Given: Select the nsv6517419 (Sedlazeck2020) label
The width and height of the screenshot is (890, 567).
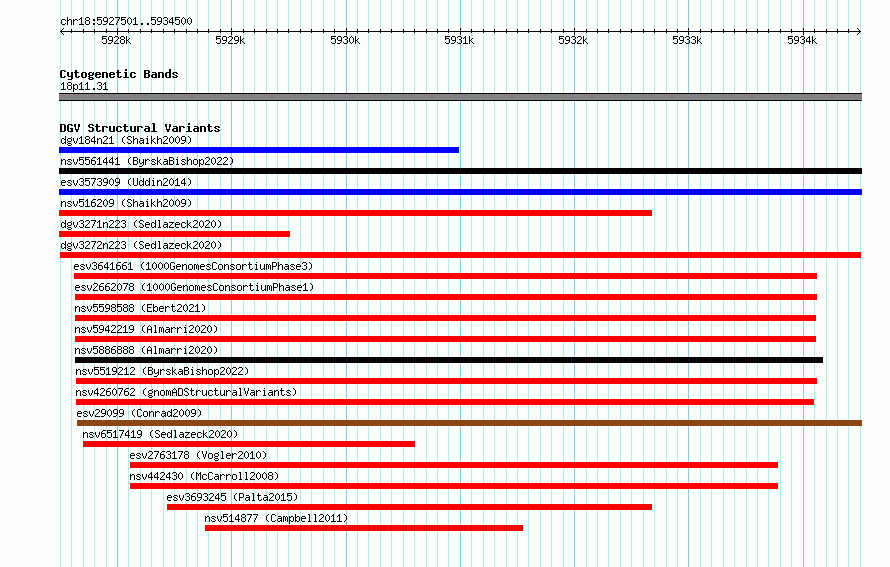Looking at the screenshot, I should 160,434.
